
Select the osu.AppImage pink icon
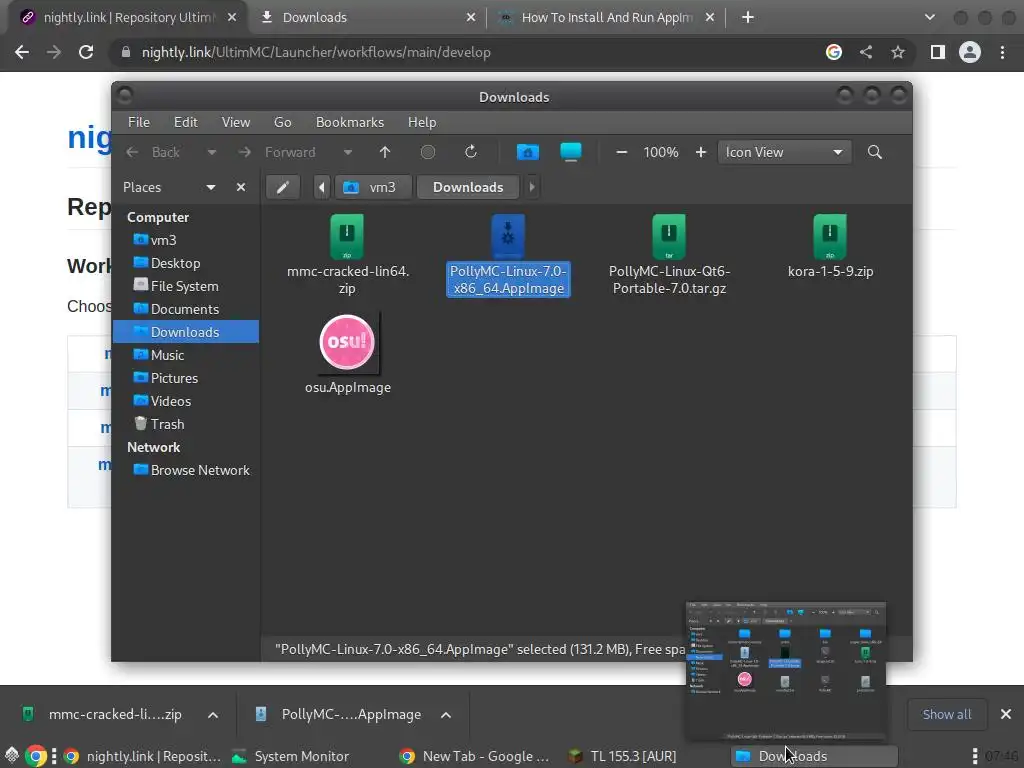[347, 342]
